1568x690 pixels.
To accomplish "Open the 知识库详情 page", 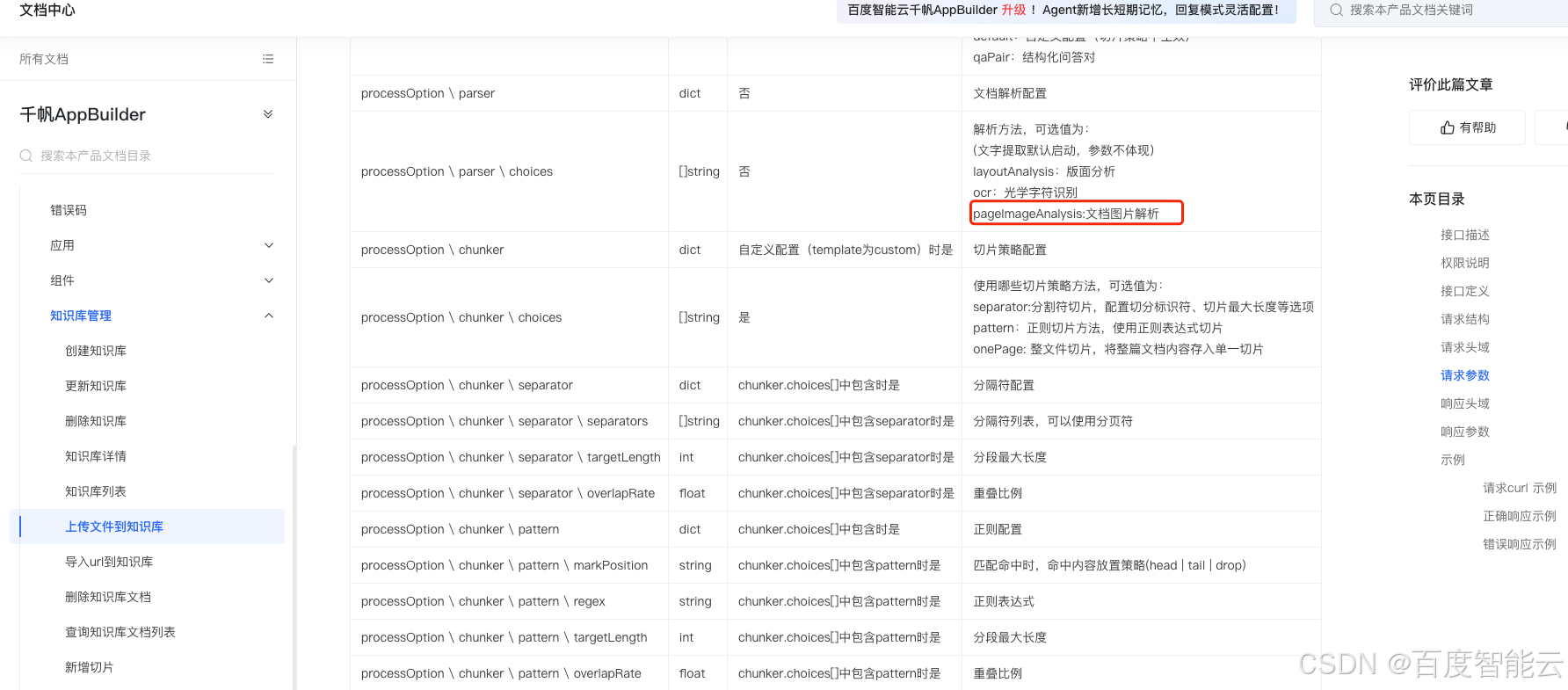I will (96, 456).
